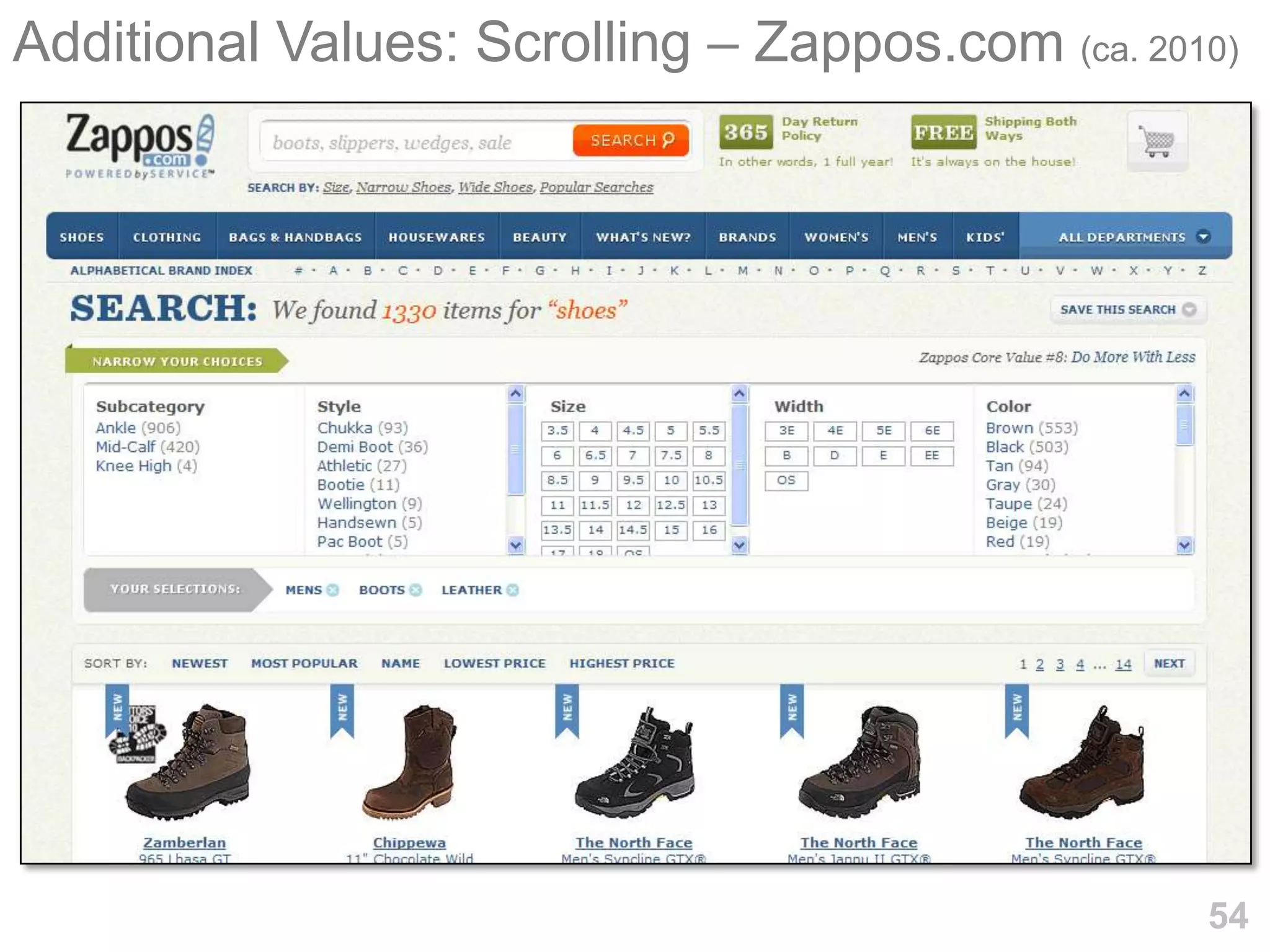This screenshot has width=1270, height=952.
Task: Select width OS box
Action: [x=786, y=480]
